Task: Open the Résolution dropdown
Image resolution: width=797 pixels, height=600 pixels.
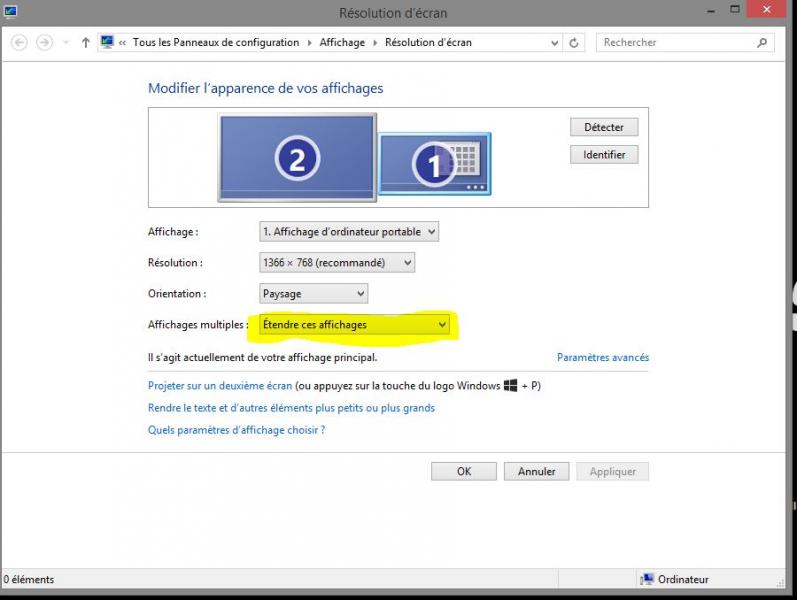Action: tap(337, 263)
